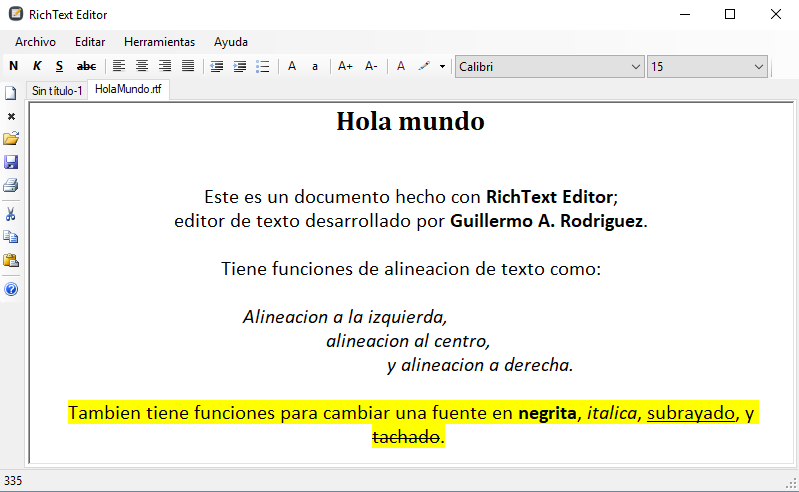Image resolution: width=799 pixels, height=492 pixels.
Task: Click the bold word negrita
Action: pos(547,413)
